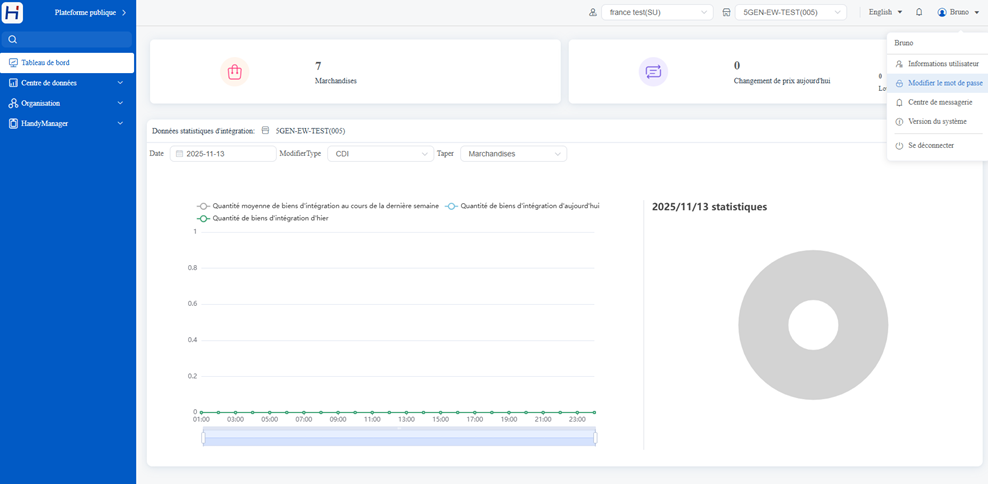Click the HandyManager device icon
This screenshot has width=988, height=484.
point(13,124)
